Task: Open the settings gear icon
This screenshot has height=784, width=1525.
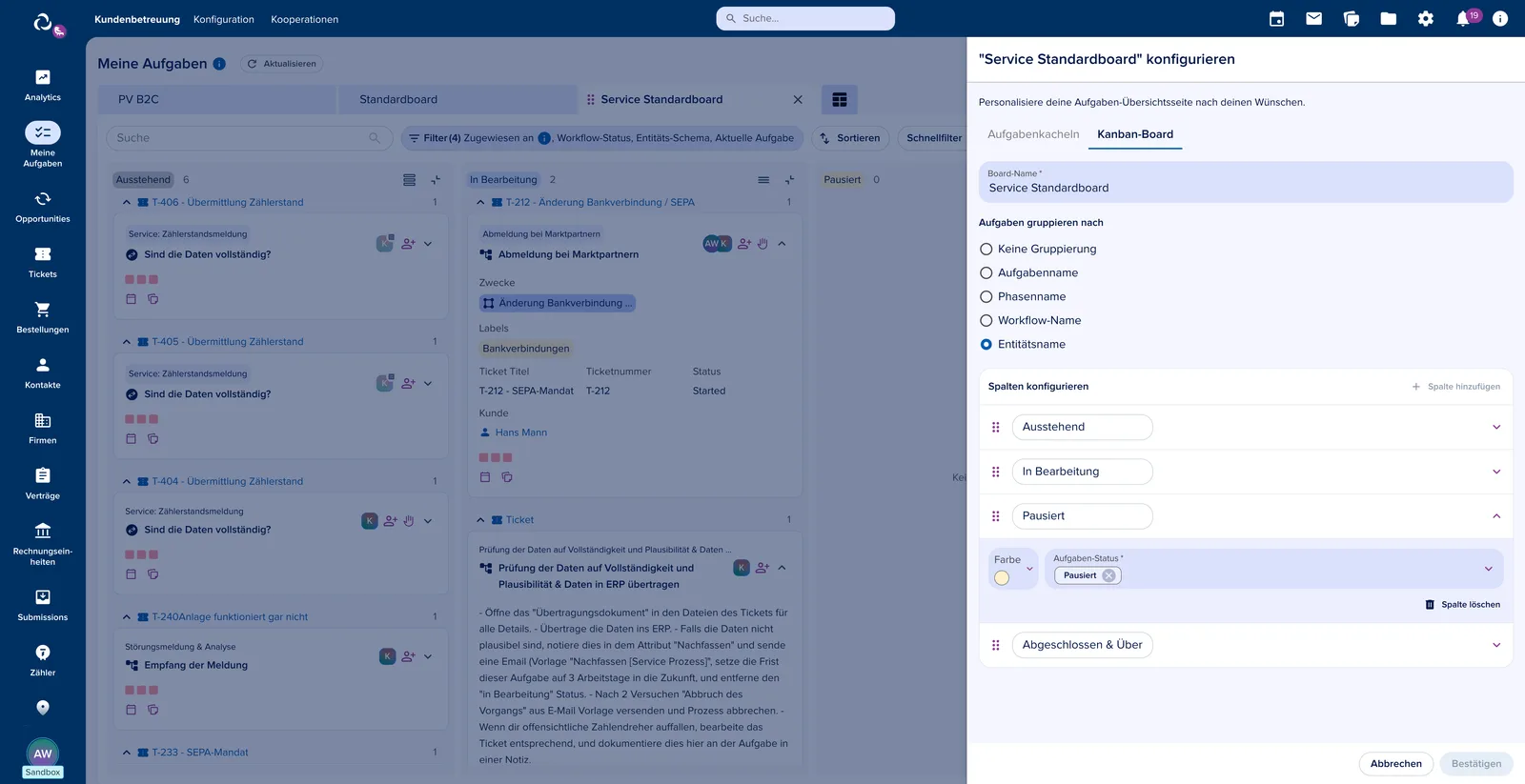Action: (x=1426, y=19)
